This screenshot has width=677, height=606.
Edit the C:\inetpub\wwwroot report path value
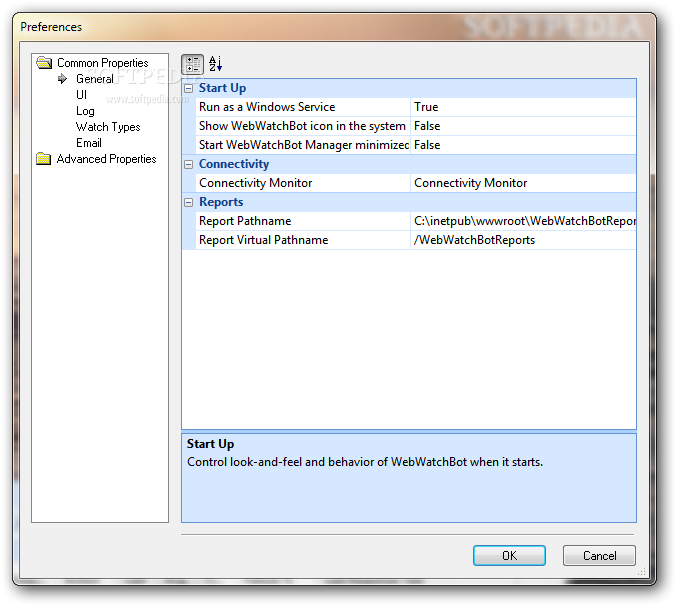[x=523, y=221]
